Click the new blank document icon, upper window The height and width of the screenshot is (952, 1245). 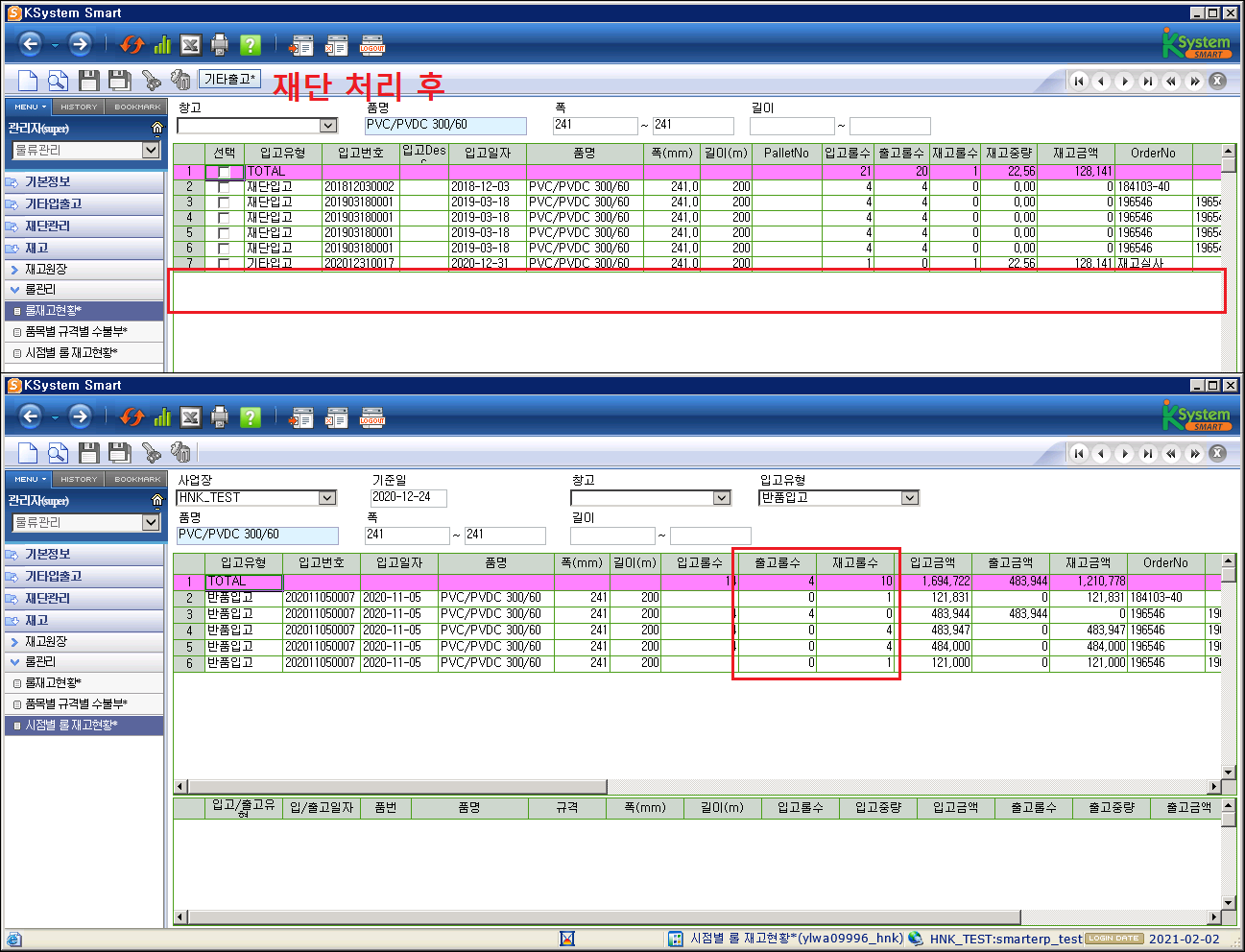pyautogui.click(x=28, y=81)
